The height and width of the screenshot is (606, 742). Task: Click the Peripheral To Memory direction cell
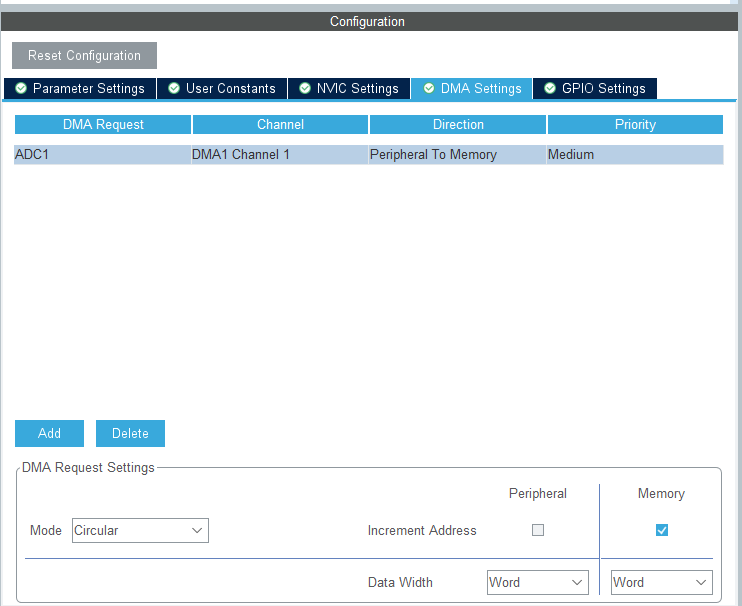[x=458, y=155]
